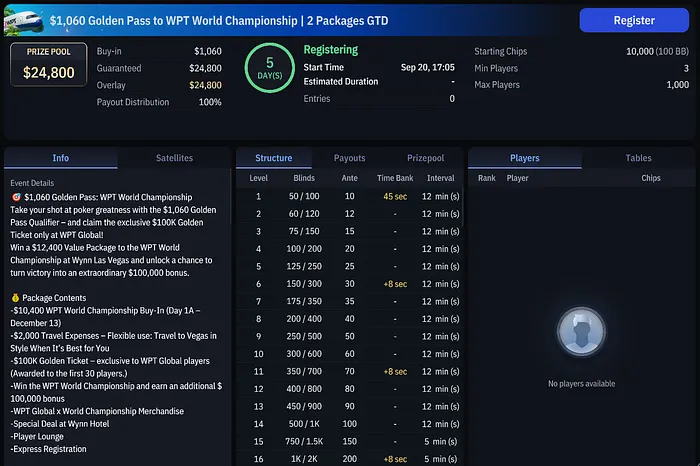This screenshot has height=466, width=700.
Task: Click the 1K / 2K blinds cell
Action: [304, 459]
